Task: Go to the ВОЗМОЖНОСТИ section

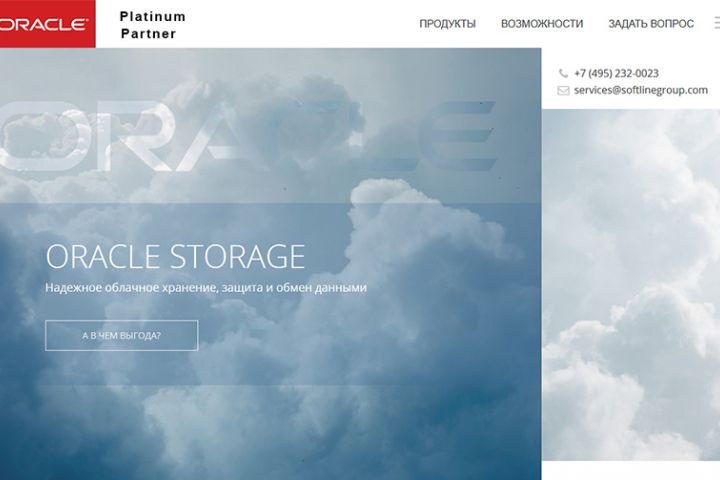Action: pyautogui.click(x=542, y=23)
